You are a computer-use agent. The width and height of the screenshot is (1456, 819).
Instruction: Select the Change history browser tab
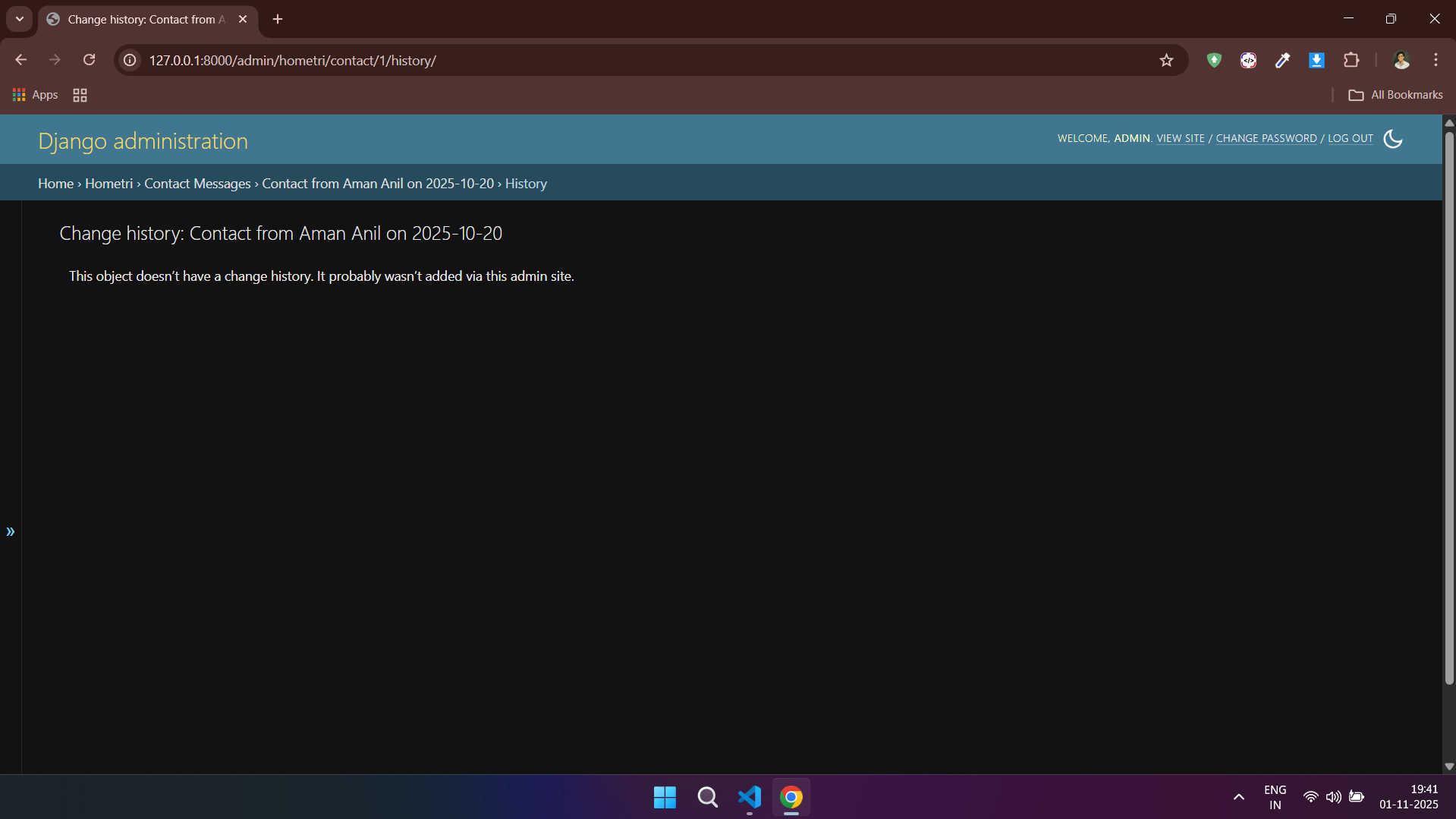click(x=148, y=20)
